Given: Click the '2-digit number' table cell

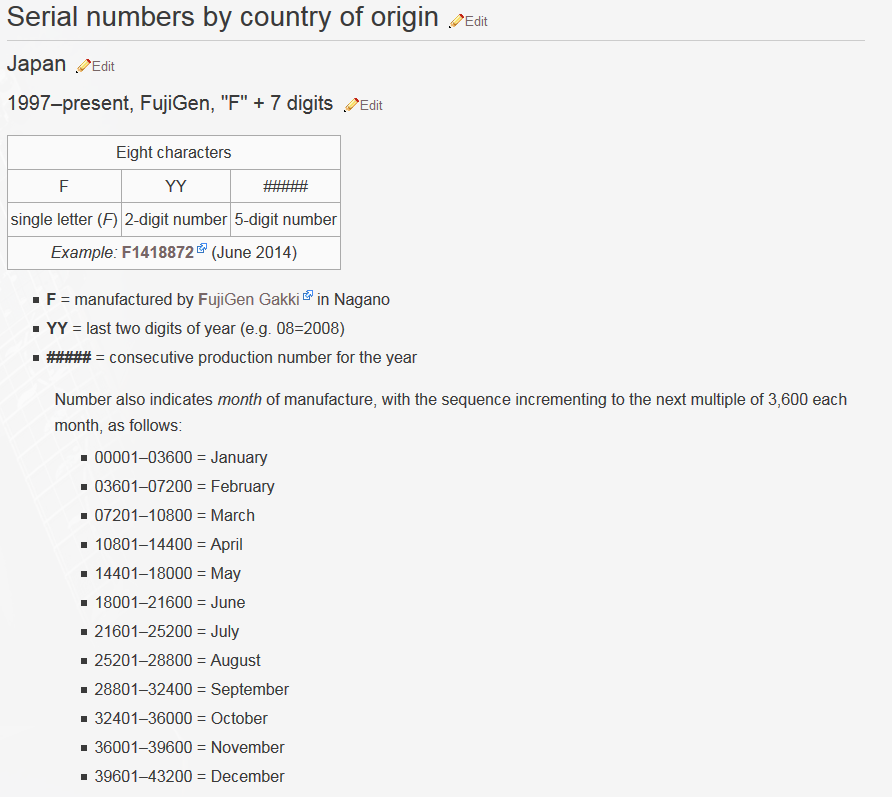Looking at the screenshot, I should [x=176, y=220].
